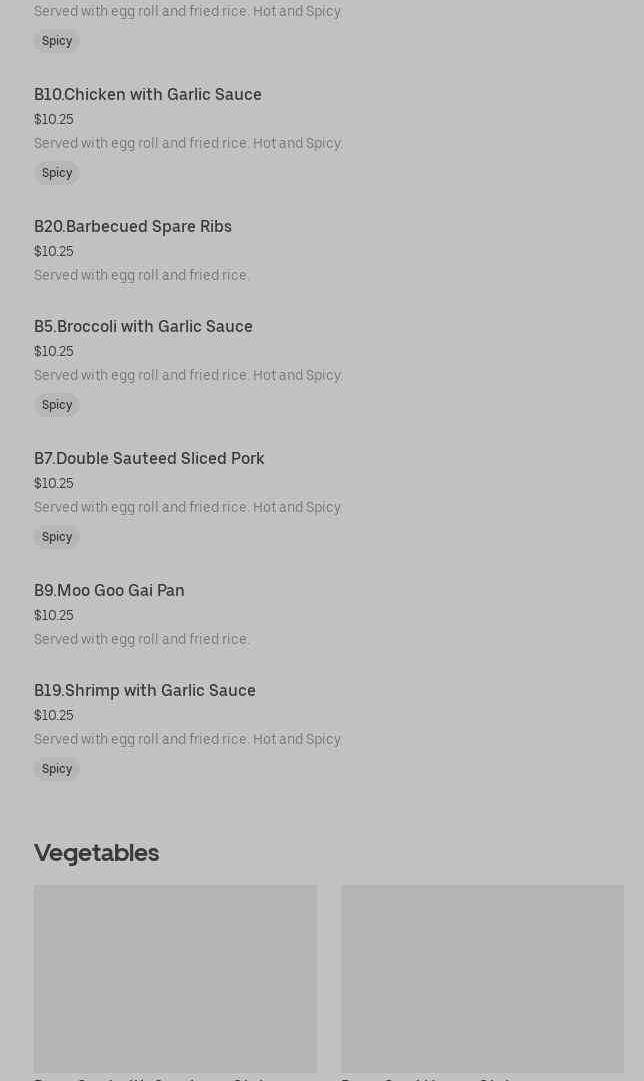Click the Barbecued Spare Ribs description text
The image size is (644, 1081).
(142, 275)
